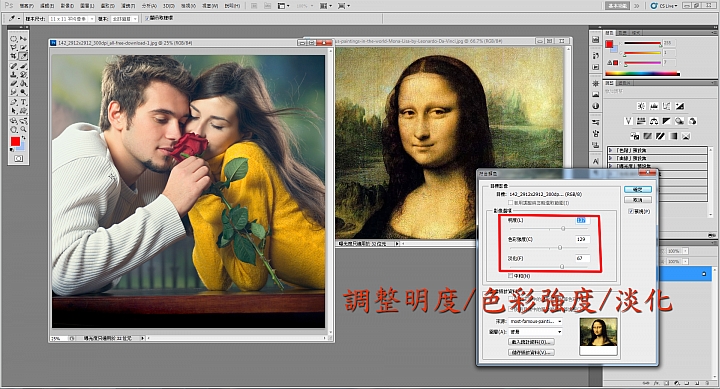Click the save statistics button
Viewport: 720px width, 389px height.
coord(531,352)
